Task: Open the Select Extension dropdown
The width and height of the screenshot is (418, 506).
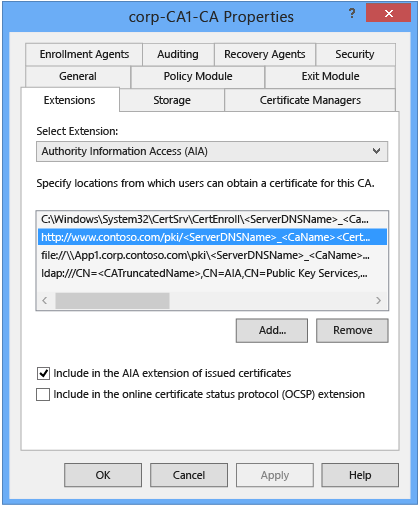Action: (212, 151)
